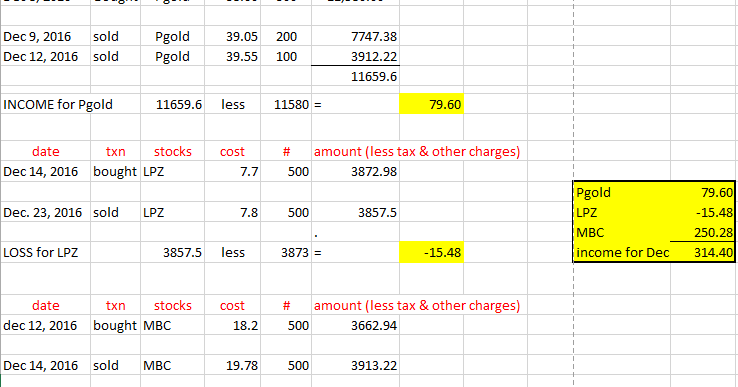Image resolution: width=738 pixels, height=387 pixels.
Task: Select the Dec 12, 2016 Pgold sold date
Action: [46, 56]
